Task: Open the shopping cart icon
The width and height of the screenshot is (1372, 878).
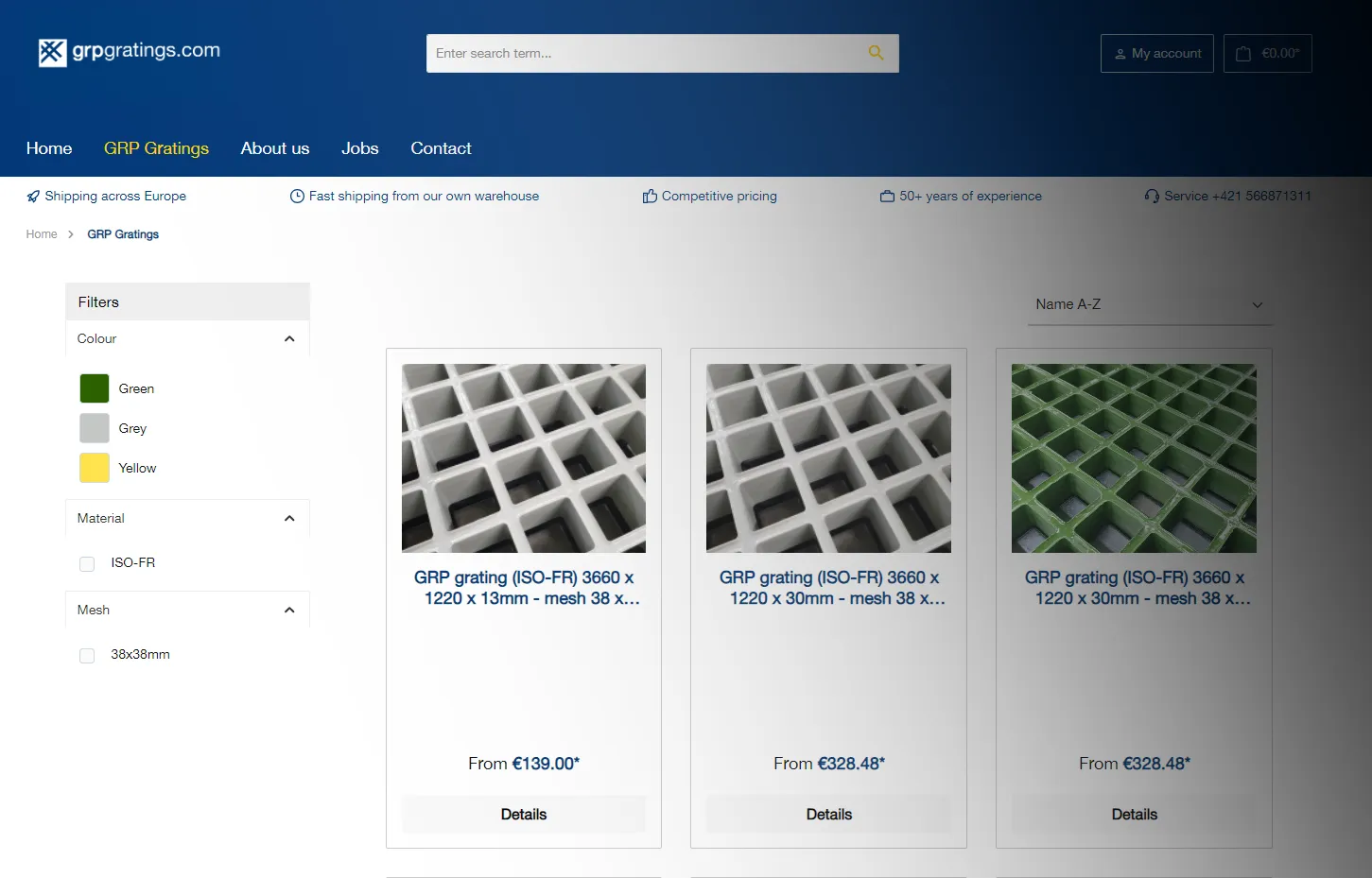Action: click(x=1242, y=53)
